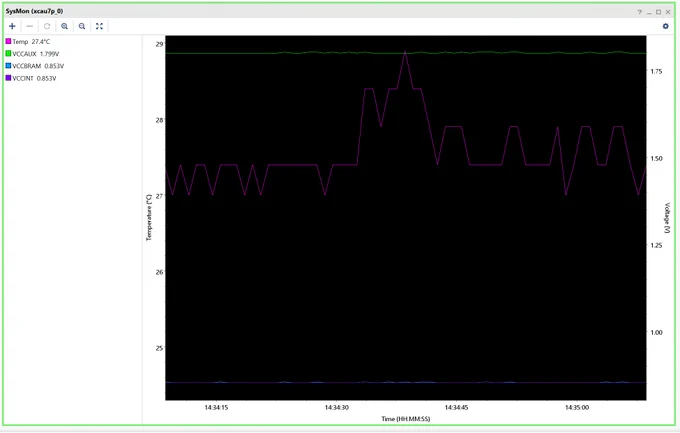The width and height of the screenshot is (680, 433).
Task: Click the purple VCCINT color swatch
Action: coord(8,78)
